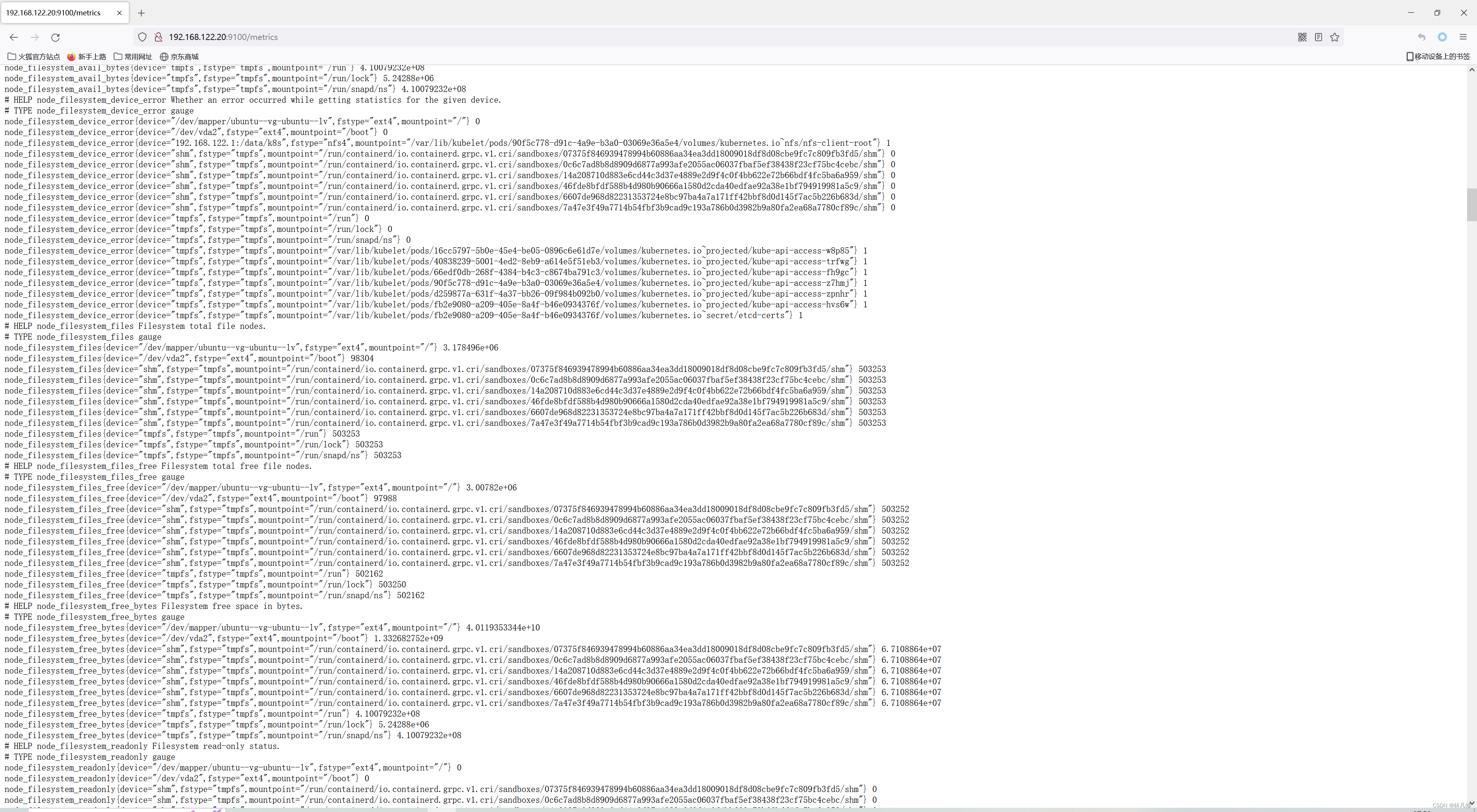Go back with the back arrow
The width and height of the screenshot is (1477, 812).
14,37
